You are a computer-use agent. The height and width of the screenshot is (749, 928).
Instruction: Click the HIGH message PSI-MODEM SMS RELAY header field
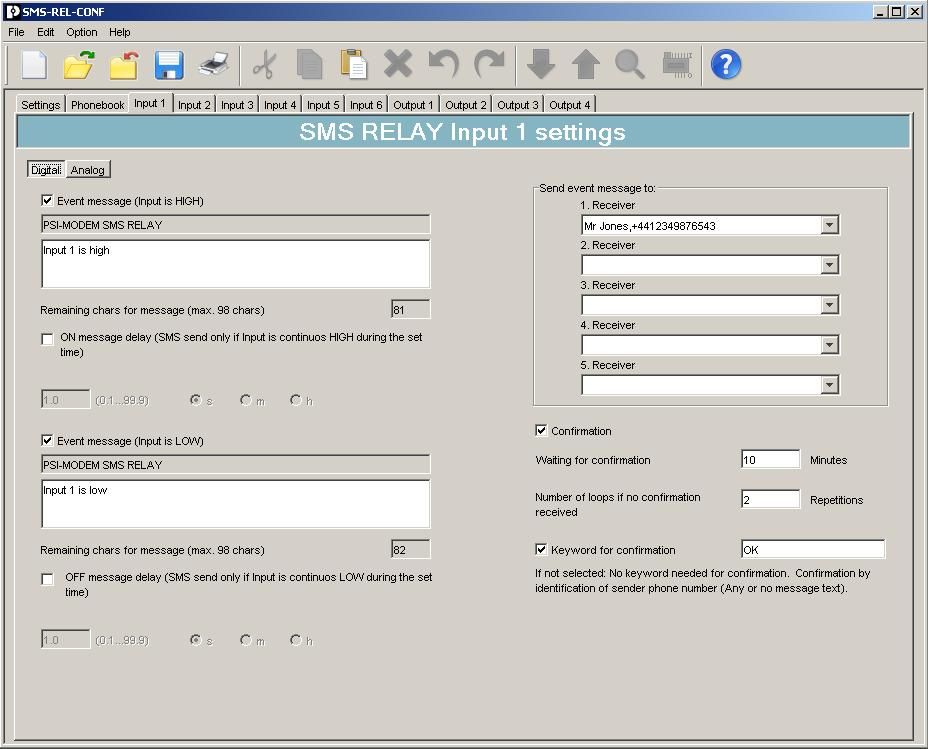click(236, 225)
